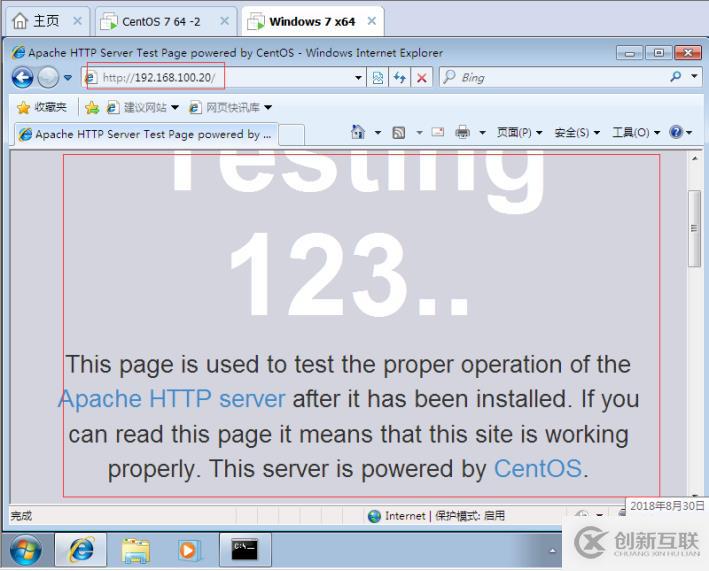
Task: Stop page loading with red X
Action: point(422,78)
